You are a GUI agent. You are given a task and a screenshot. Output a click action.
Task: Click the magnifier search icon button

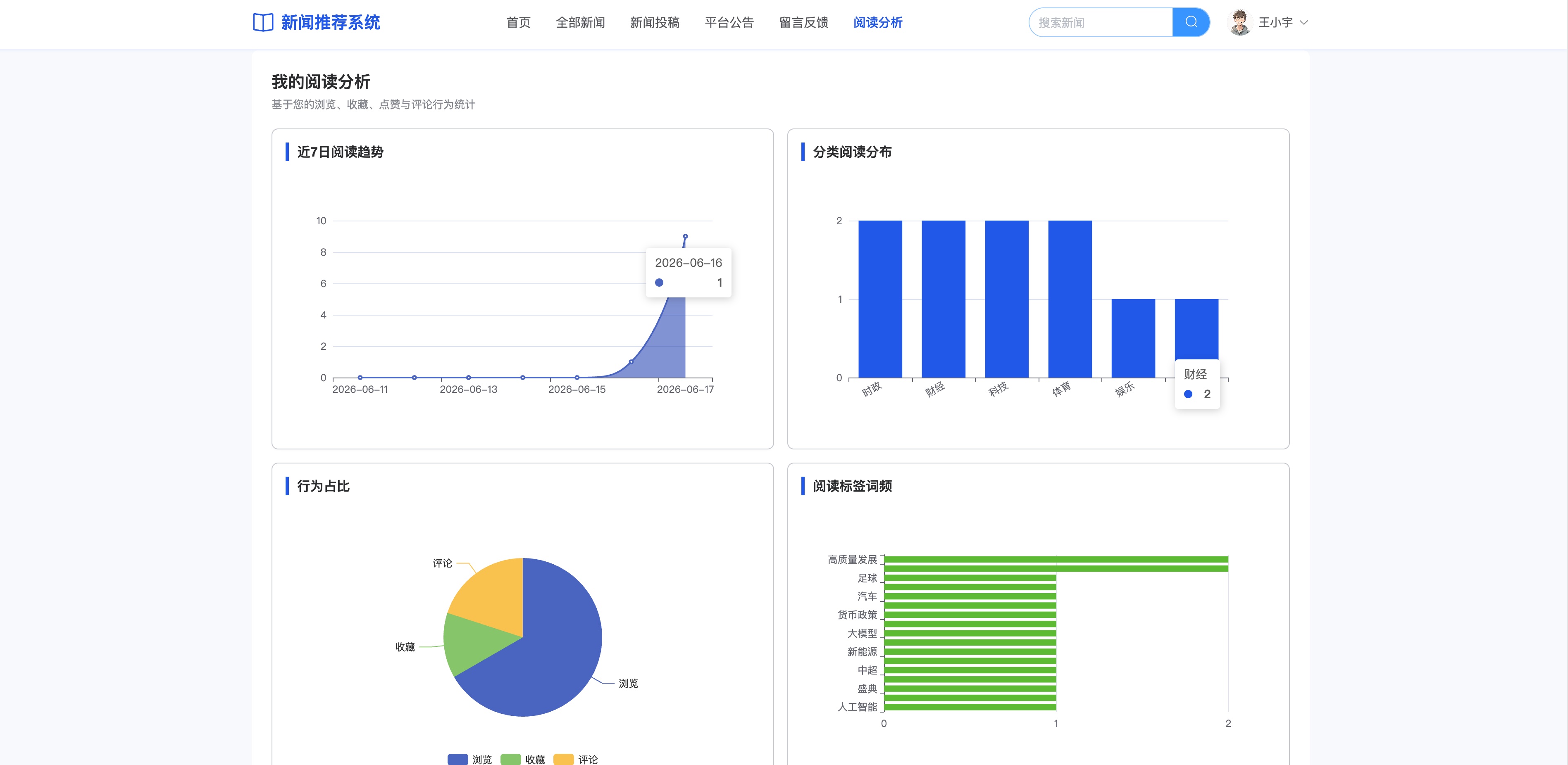(1191, 23)
